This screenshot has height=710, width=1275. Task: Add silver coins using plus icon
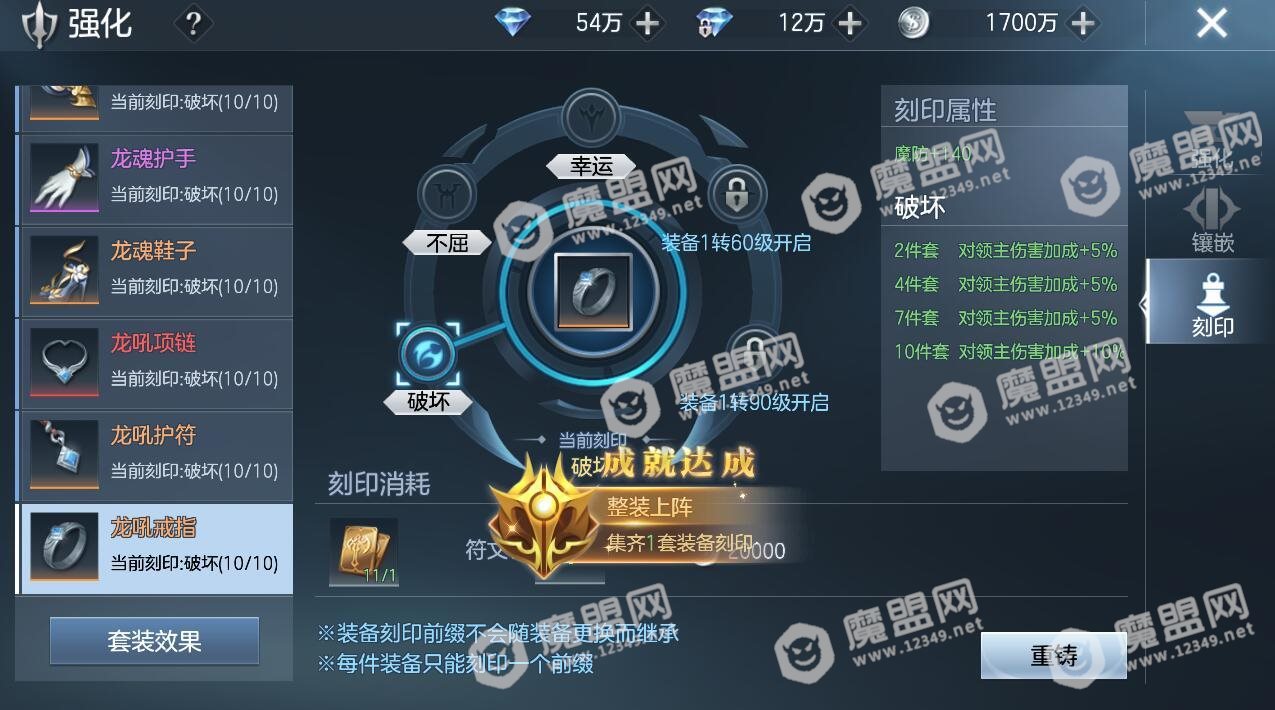(x=1083, y=23)
